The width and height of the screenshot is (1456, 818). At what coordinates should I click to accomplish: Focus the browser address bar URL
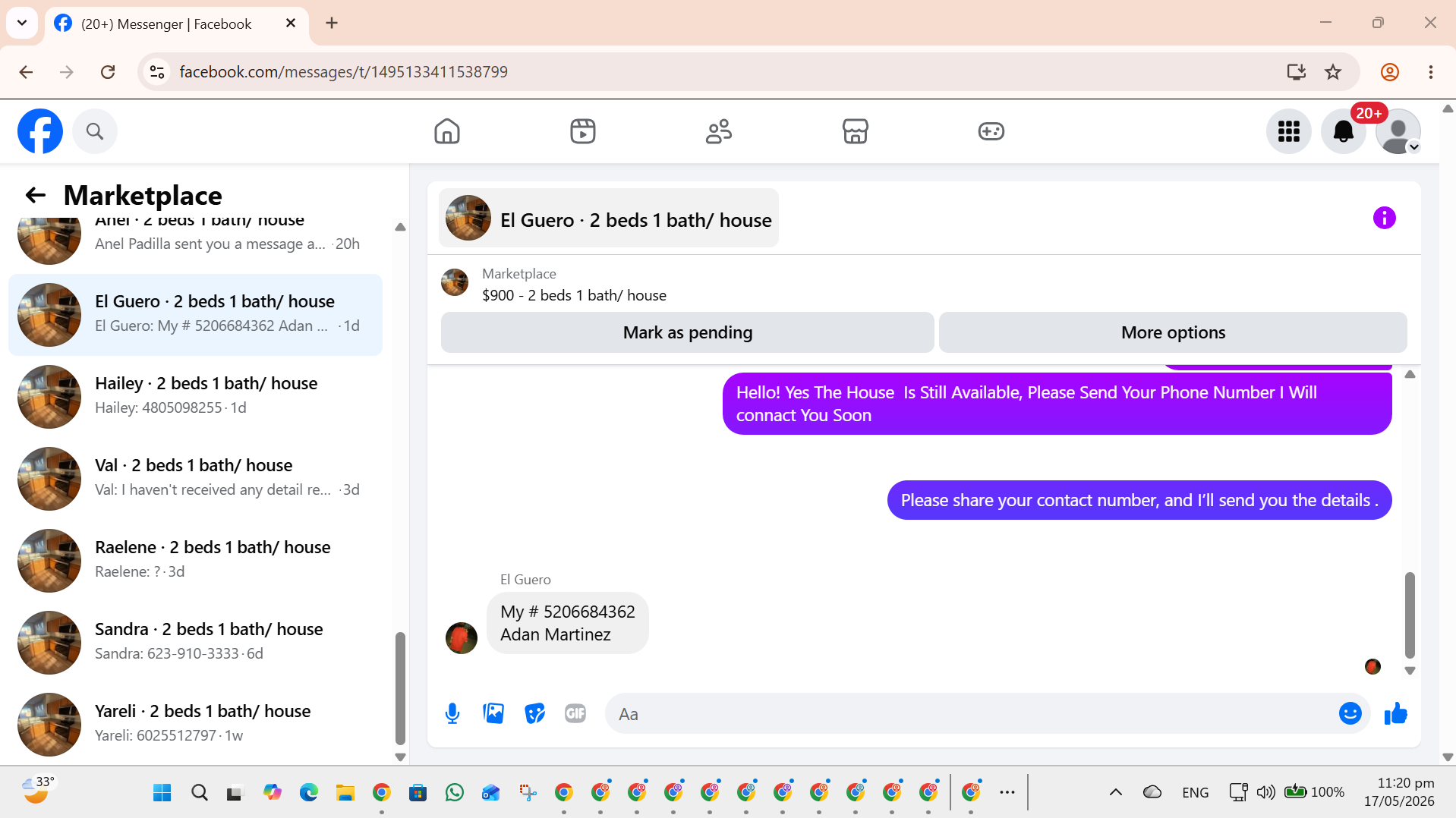(343, 72)
